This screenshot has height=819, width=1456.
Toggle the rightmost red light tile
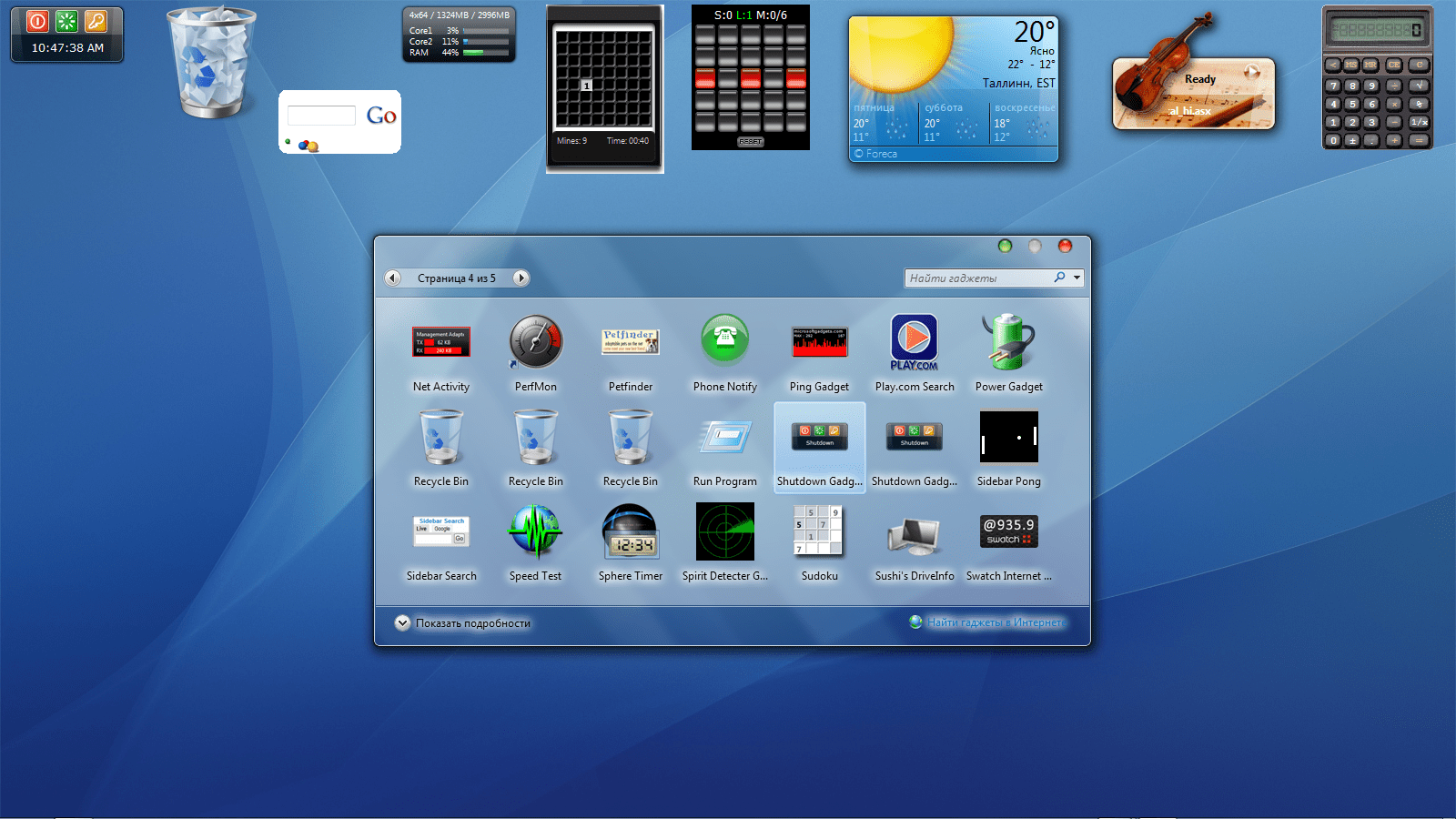point(796,80)
